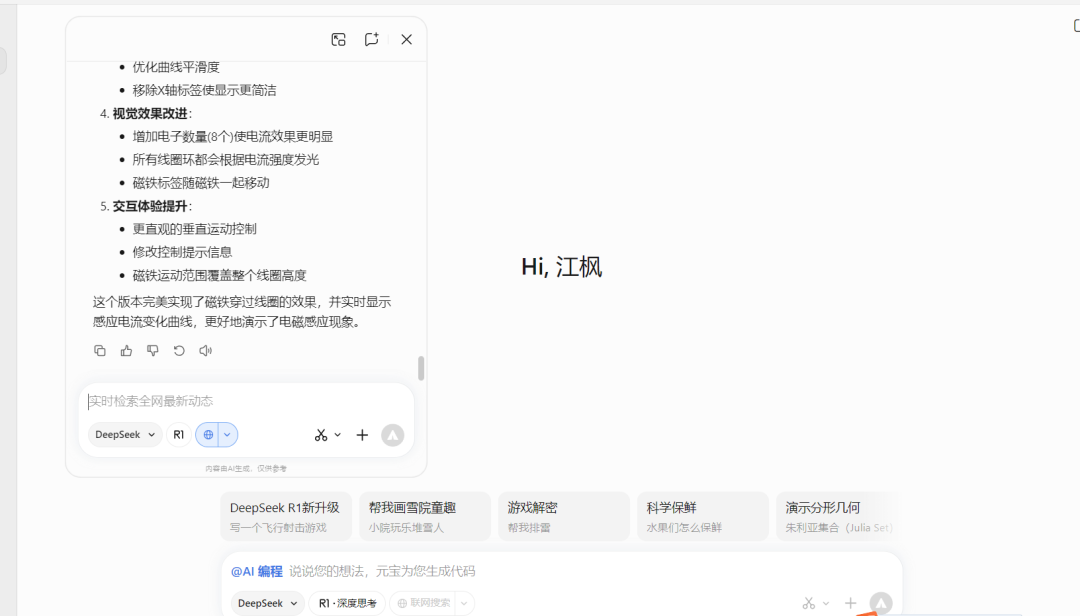
Task: Open the DeepSeek R1新升级 suggestion card
Action: 287,516
